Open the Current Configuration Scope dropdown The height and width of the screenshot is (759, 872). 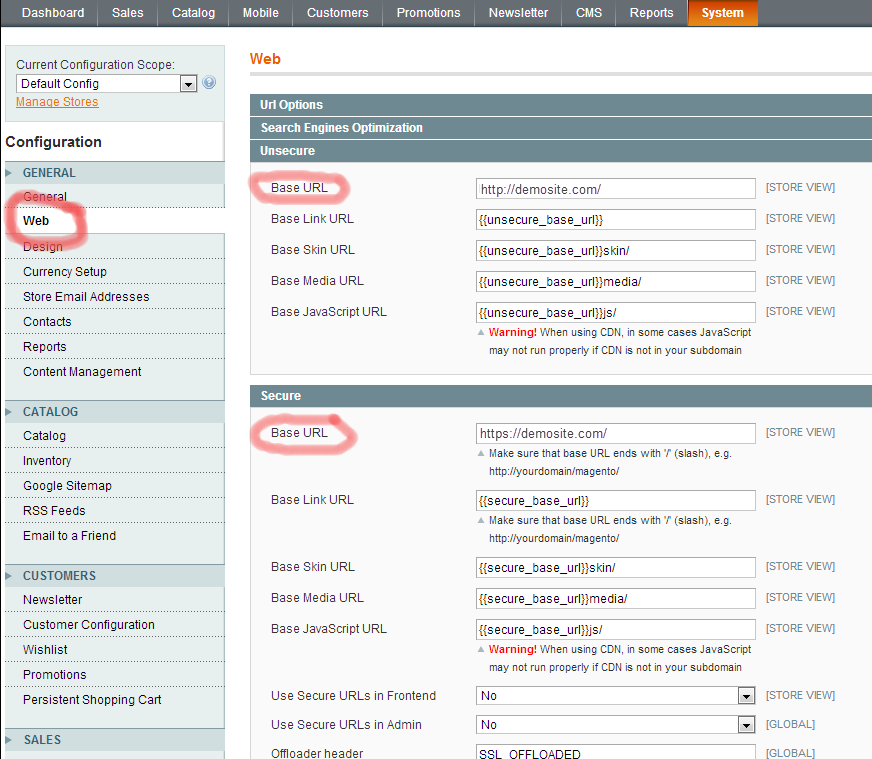click(106, 84)
